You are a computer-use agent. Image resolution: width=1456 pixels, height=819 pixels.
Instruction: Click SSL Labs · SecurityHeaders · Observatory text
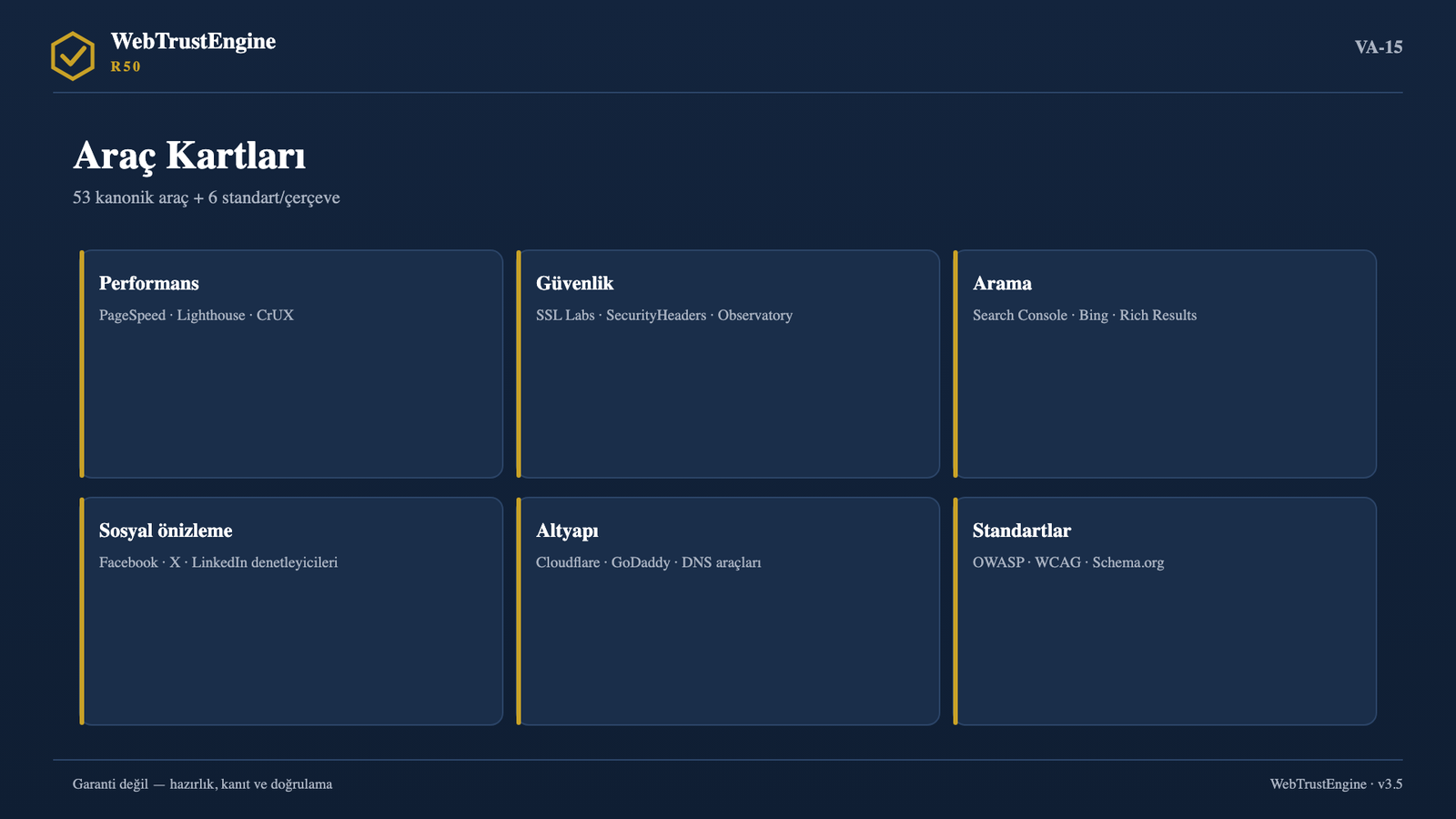664,315
